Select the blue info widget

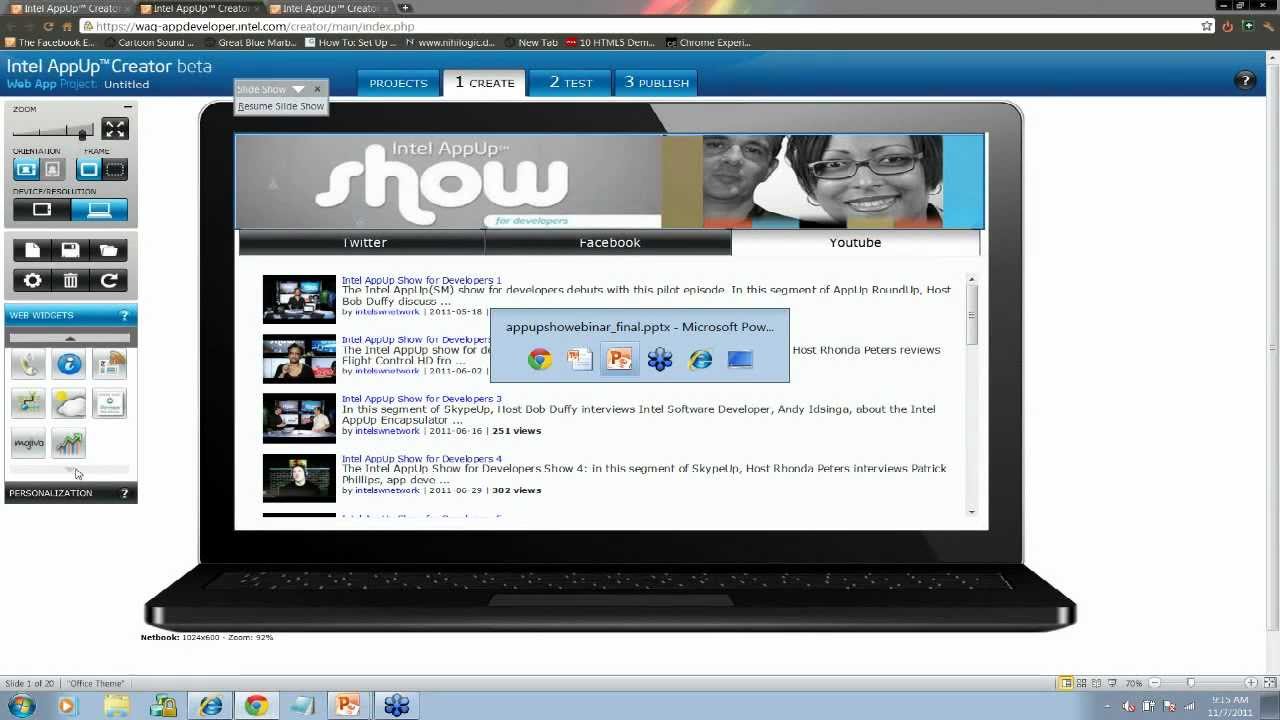tap(69, 364)
